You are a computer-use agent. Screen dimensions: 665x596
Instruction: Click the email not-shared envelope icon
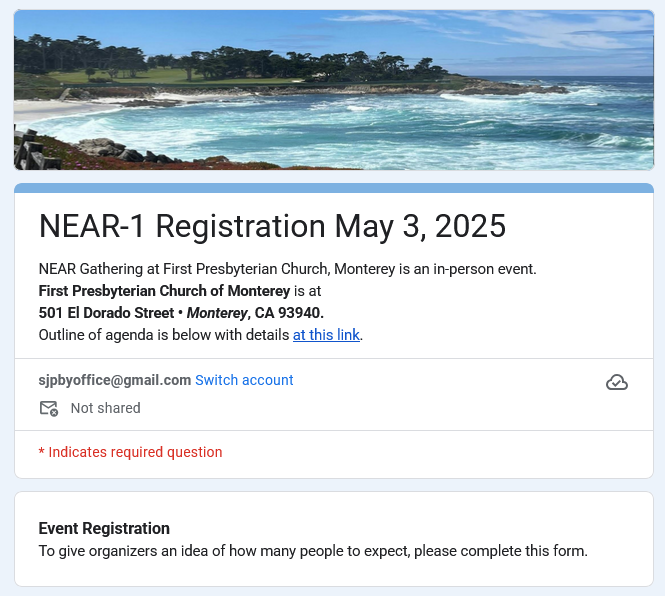(x=48, y=408)
